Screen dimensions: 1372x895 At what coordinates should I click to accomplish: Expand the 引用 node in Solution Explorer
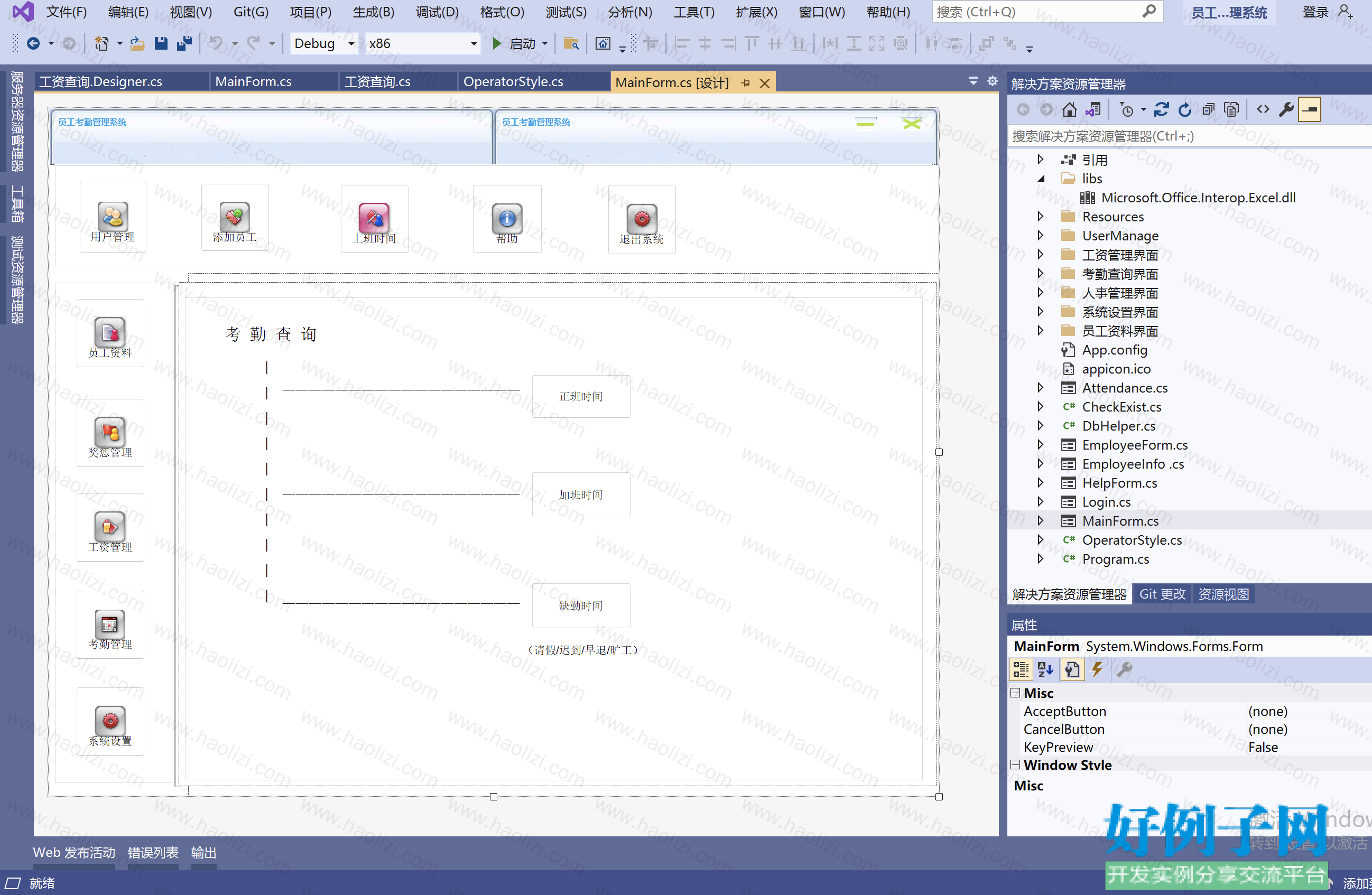point(1041,160)
